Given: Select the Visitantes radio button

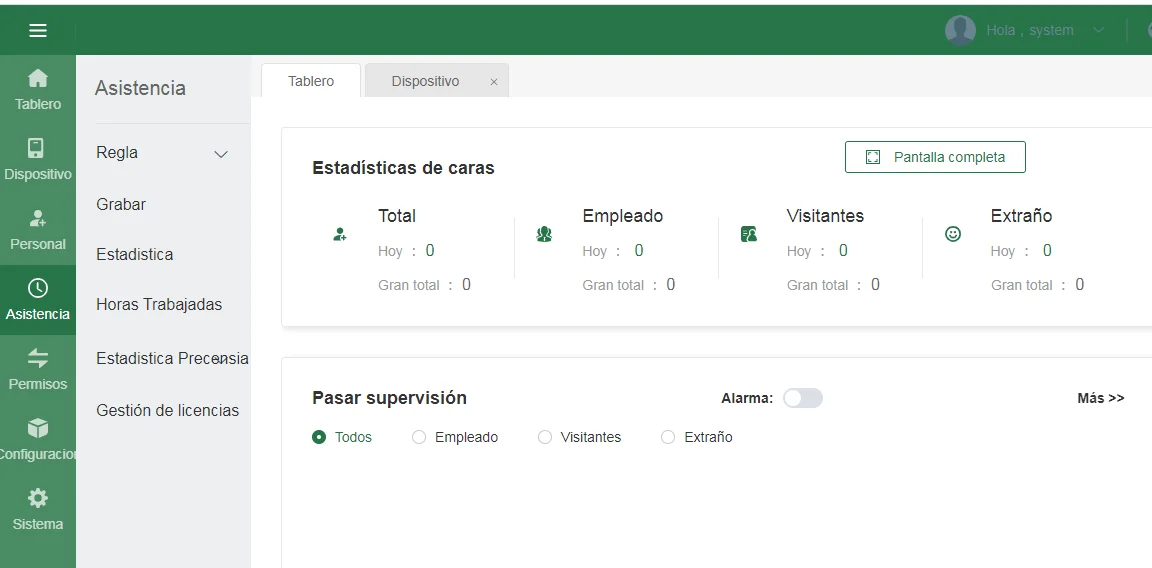Looking at the screenshot, I should (545, 437).
